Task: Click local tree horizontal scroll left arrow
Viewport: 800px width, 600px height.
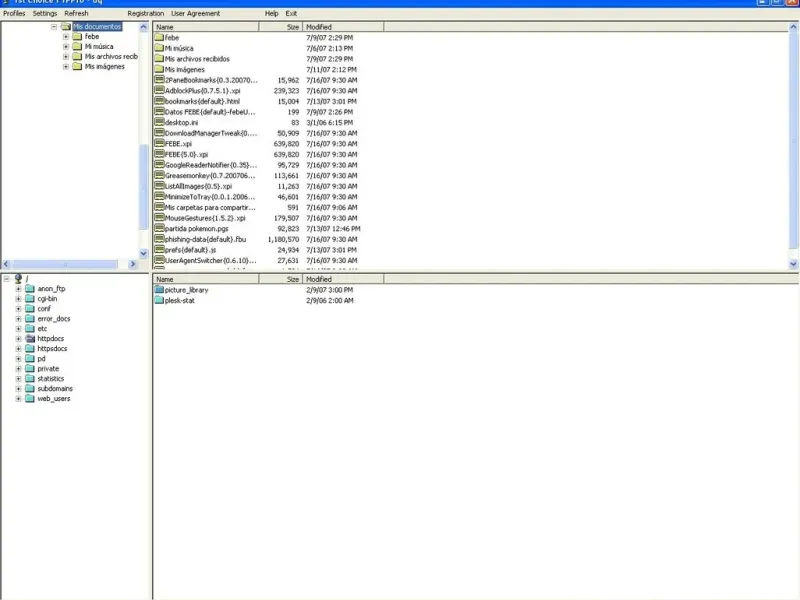Action: tap(6, 264)
